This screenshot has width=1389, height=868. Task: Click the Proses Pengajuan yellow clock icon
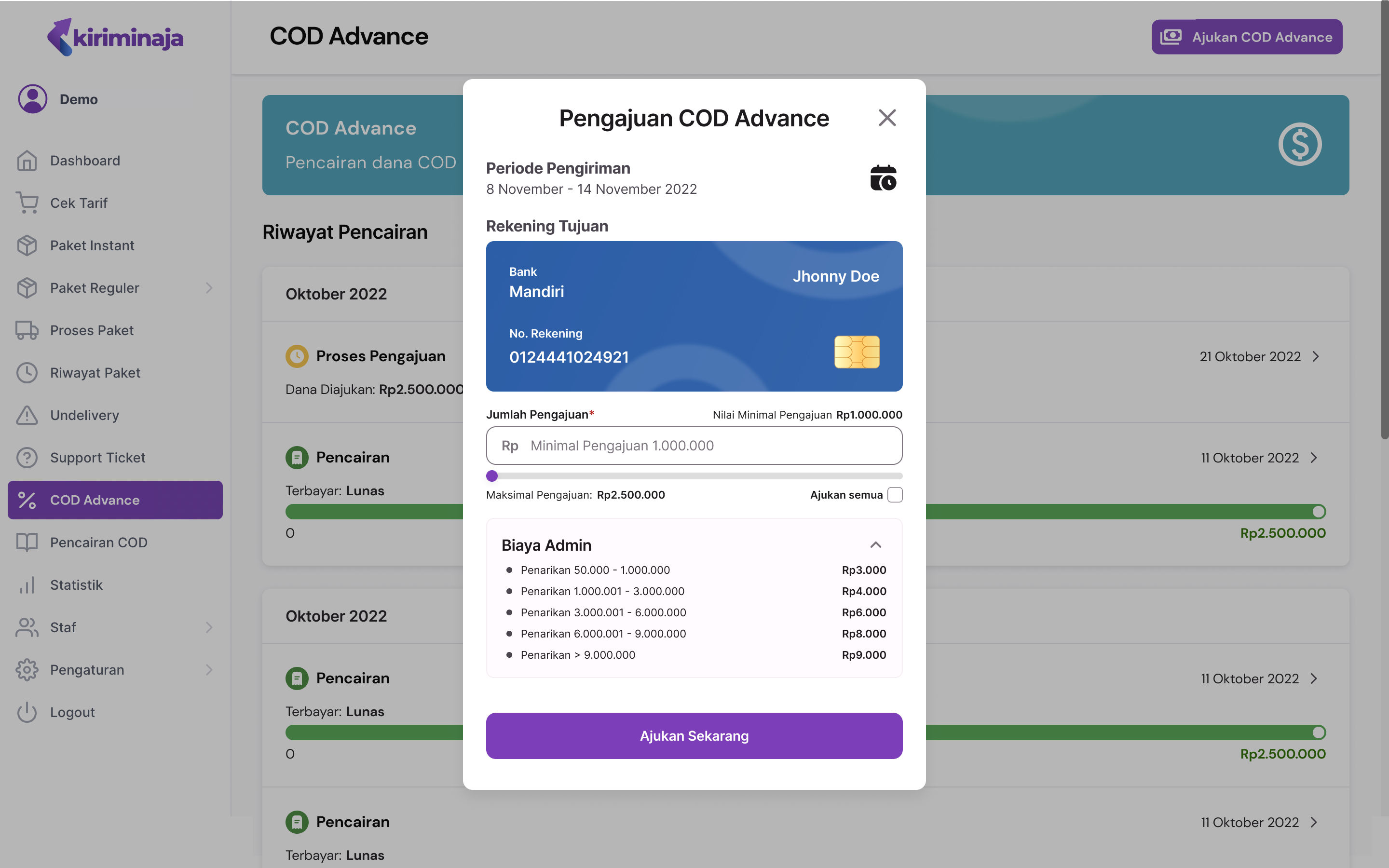pos(297,356)
